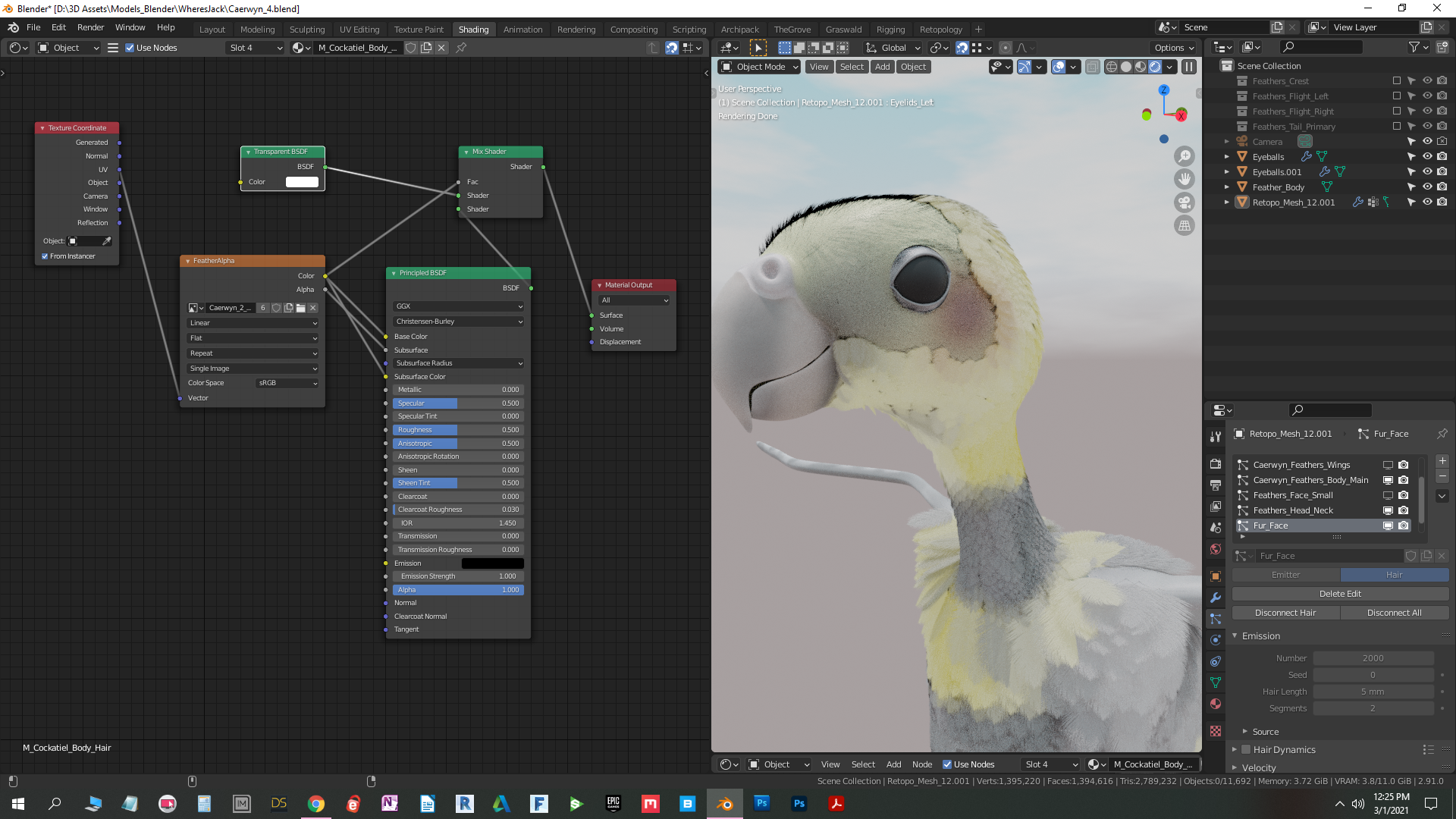Uncheck Use Nodes in node editor header
Viewport: 1456px width, 819px height.
tap(130, 48)
